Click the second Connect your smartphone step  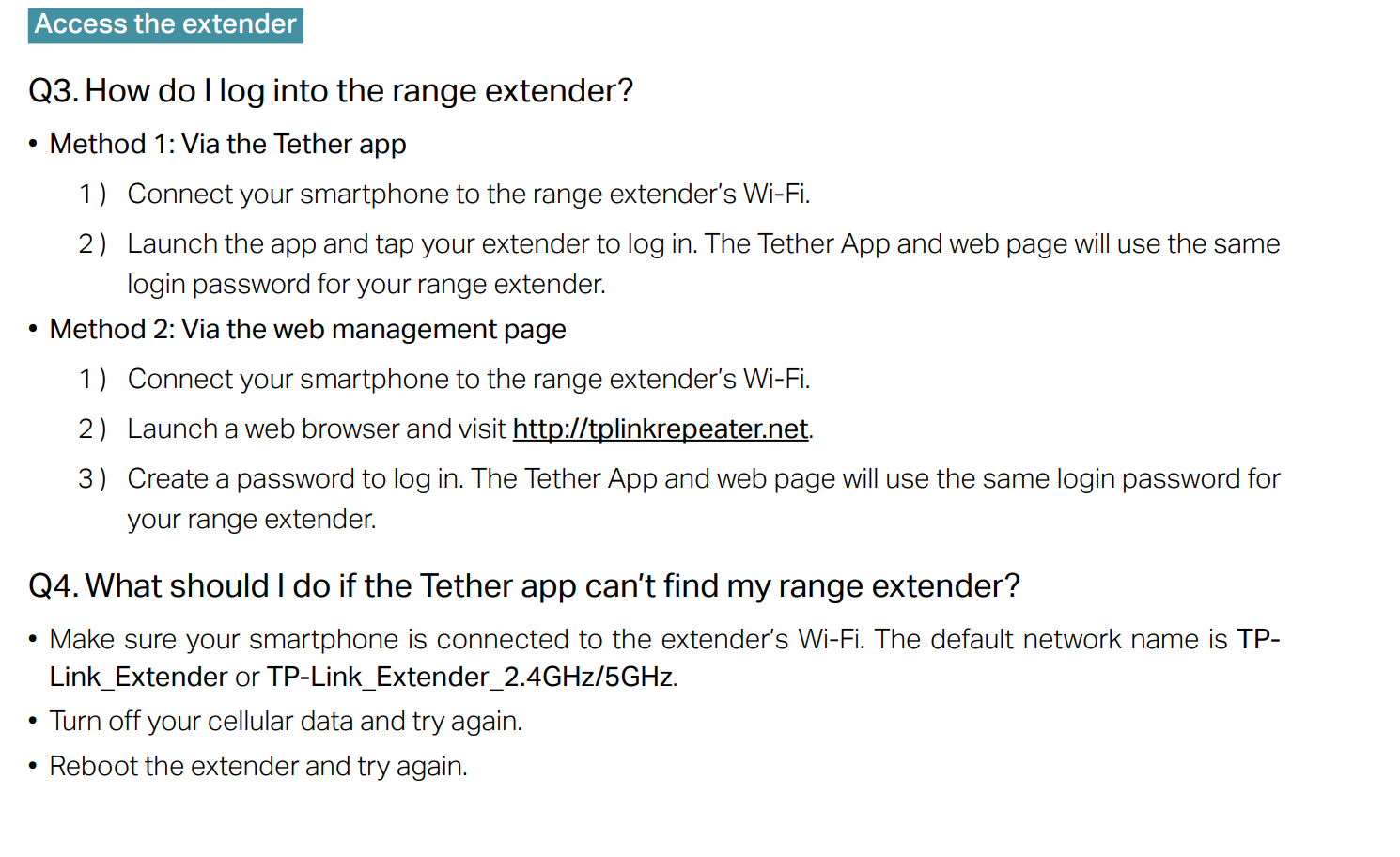tap(469, 379)
